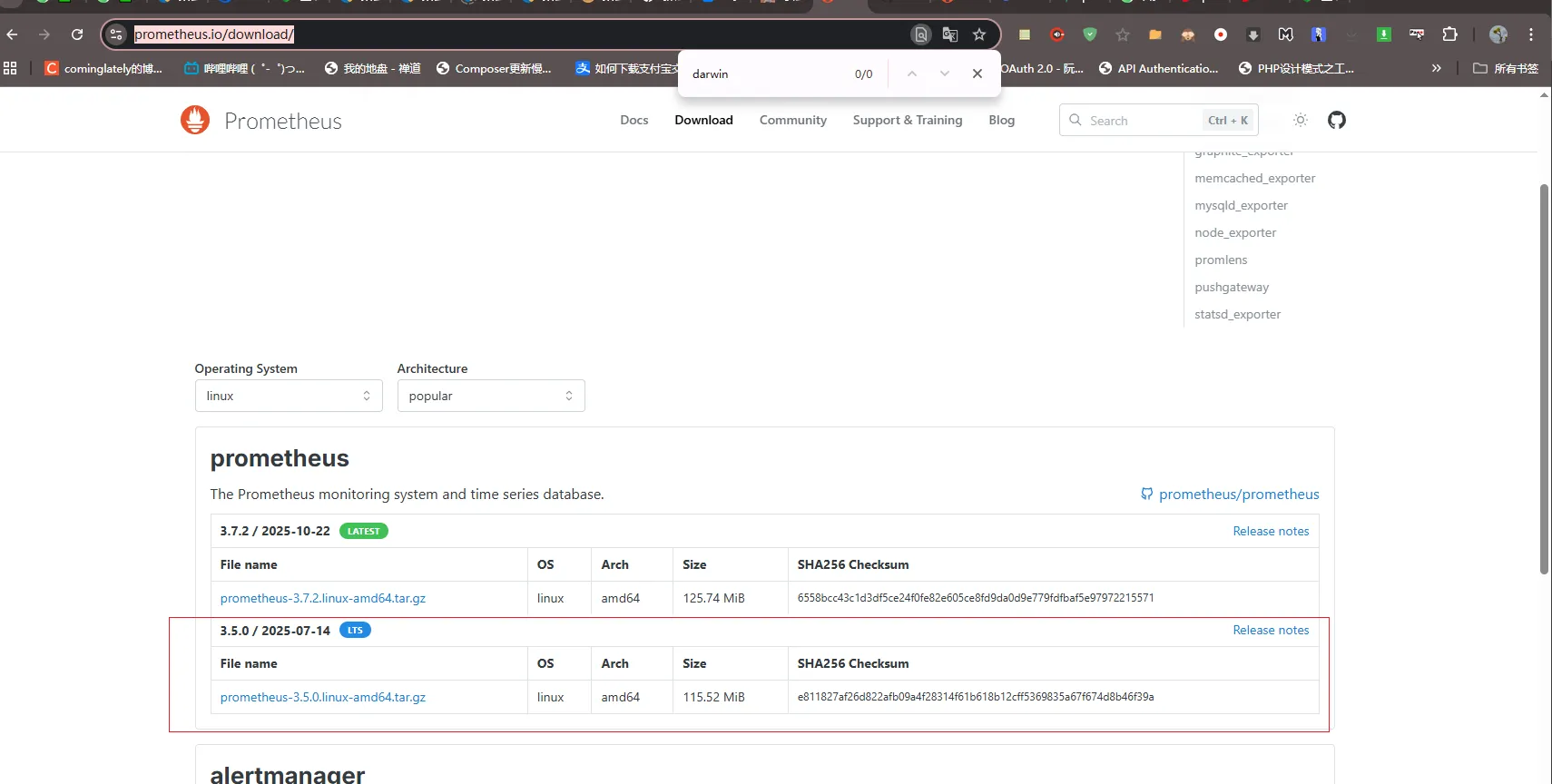Click the green shield extension icon
This screenshot has height=784, width=1552.
point(1090,34)
